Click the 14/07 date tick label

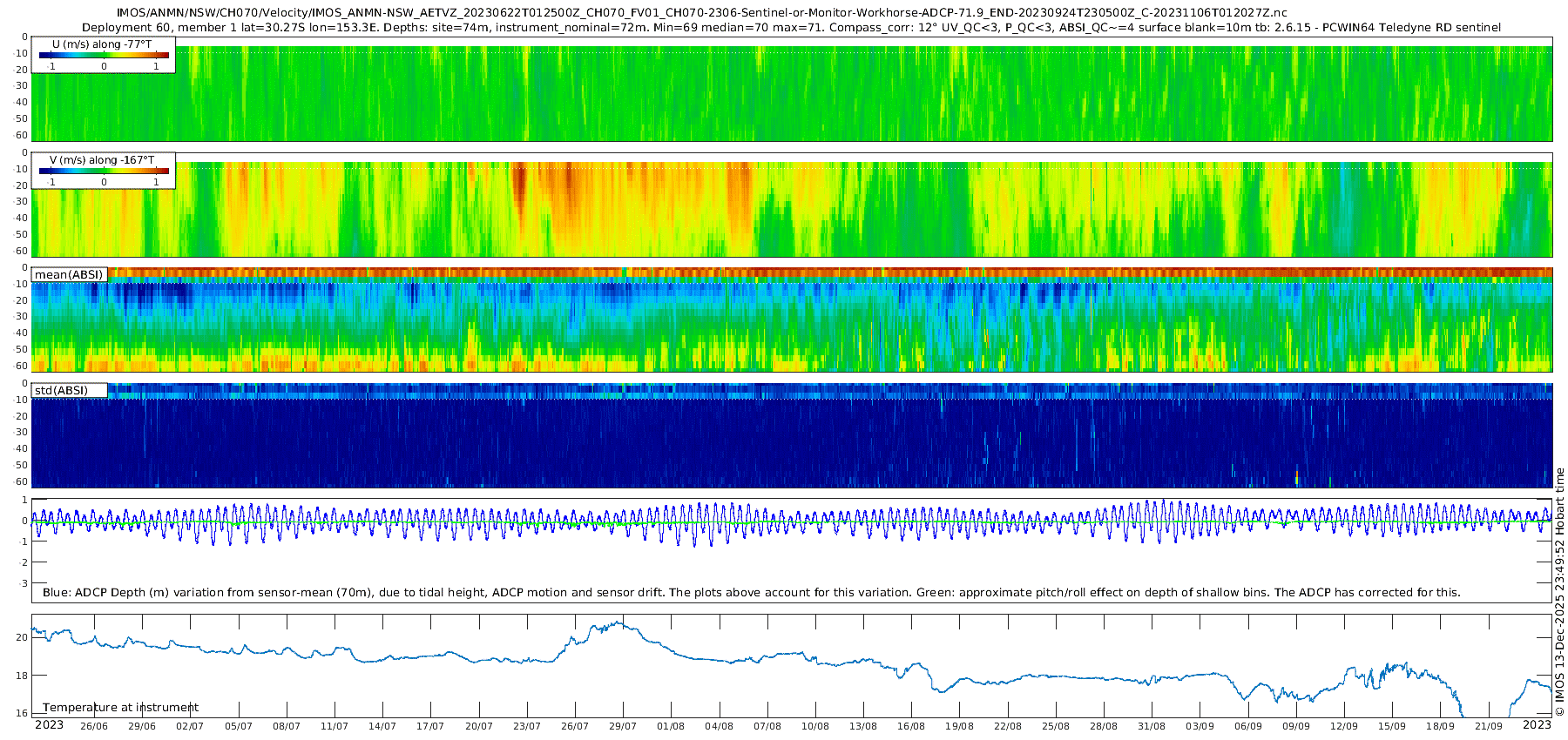382,726
